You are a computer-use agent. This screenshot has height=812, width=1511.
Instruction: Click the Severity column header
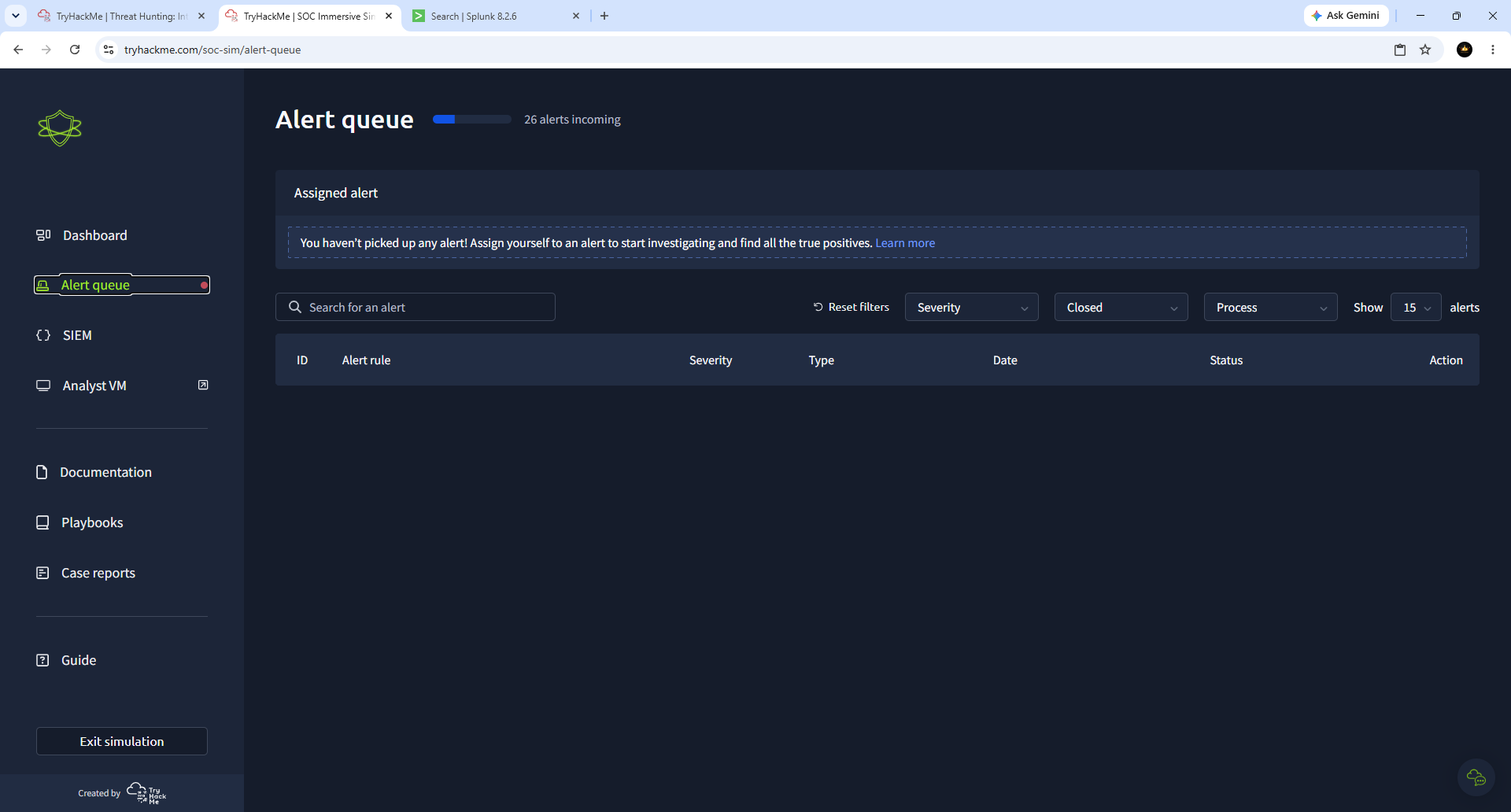711,360
